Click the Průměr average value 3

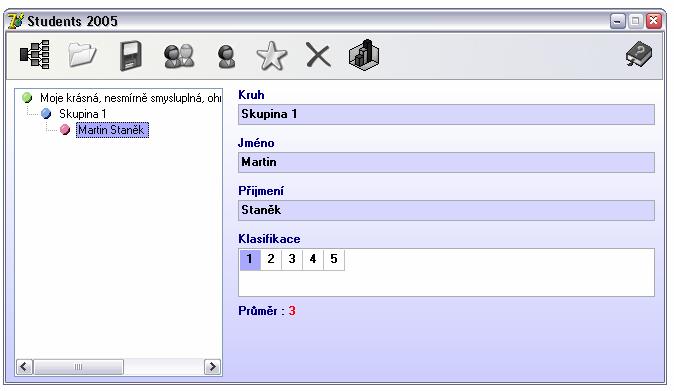point(292,311)
